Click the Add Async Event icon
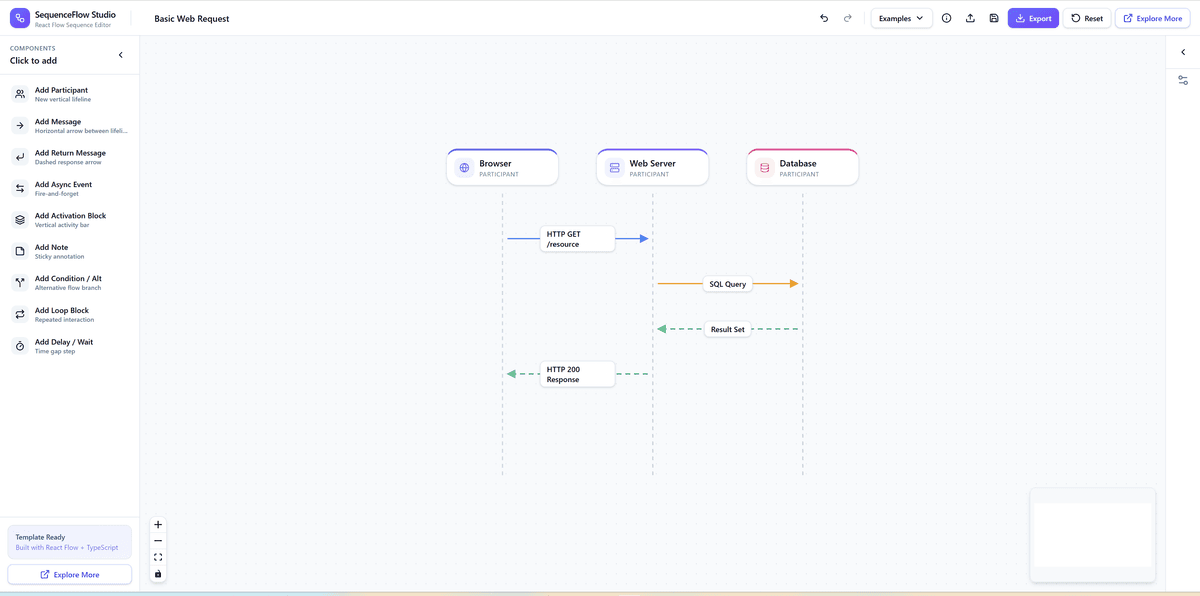1200x596 pixels. tap(20, 188)
